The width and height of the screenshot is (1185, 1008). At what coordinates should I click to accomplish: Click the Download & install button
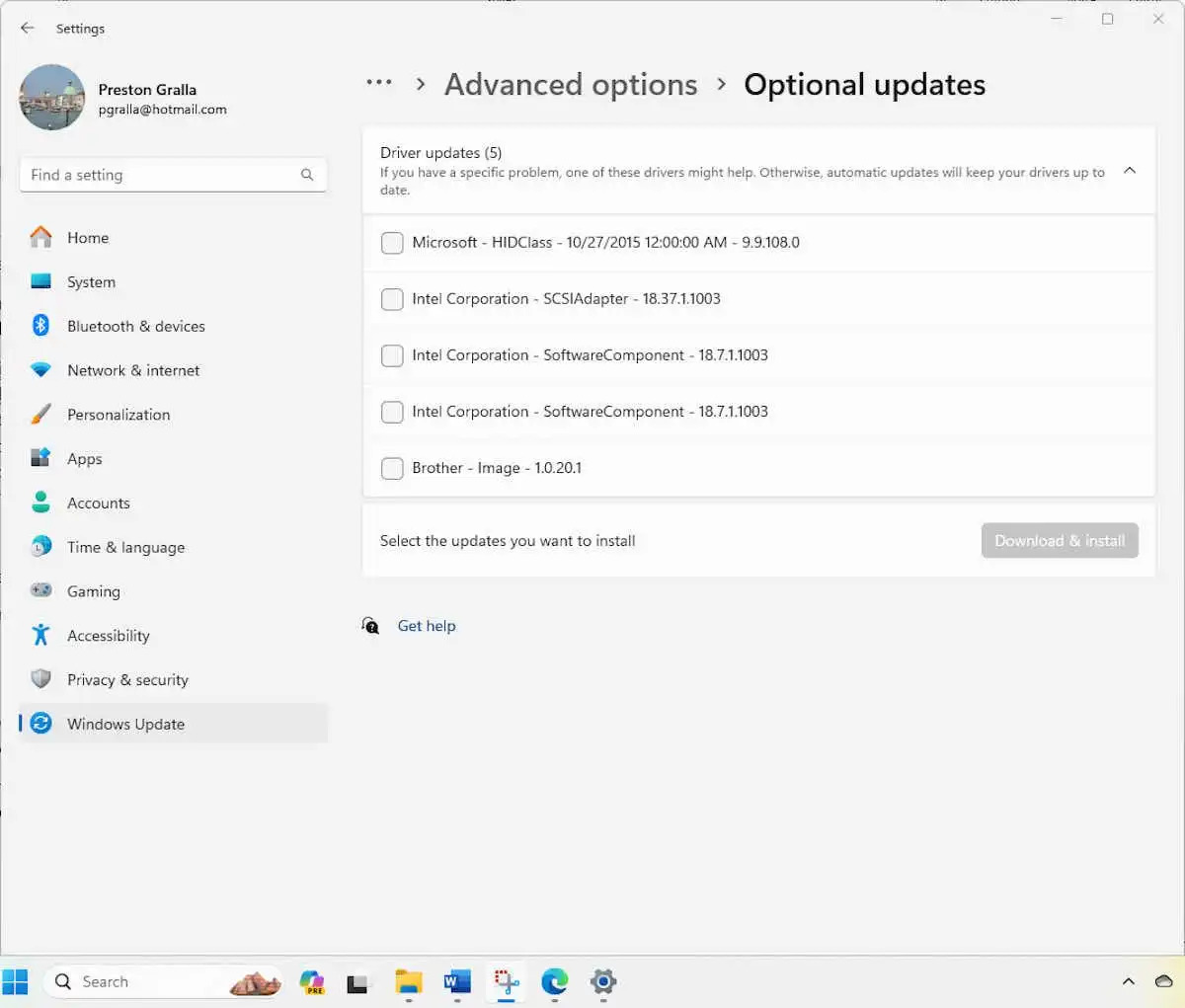coord(1060,540)
